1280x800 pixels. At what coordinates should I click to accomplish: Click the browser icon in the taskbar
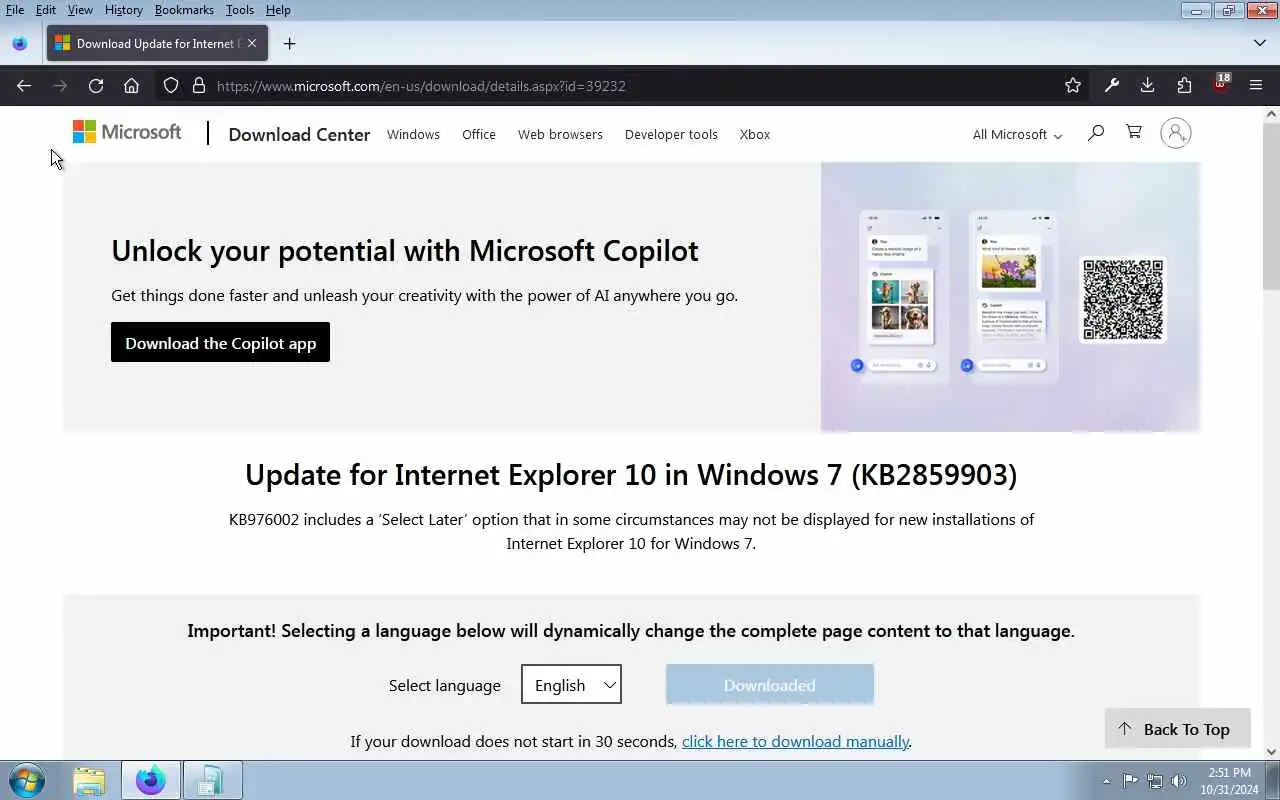[151, 780]
